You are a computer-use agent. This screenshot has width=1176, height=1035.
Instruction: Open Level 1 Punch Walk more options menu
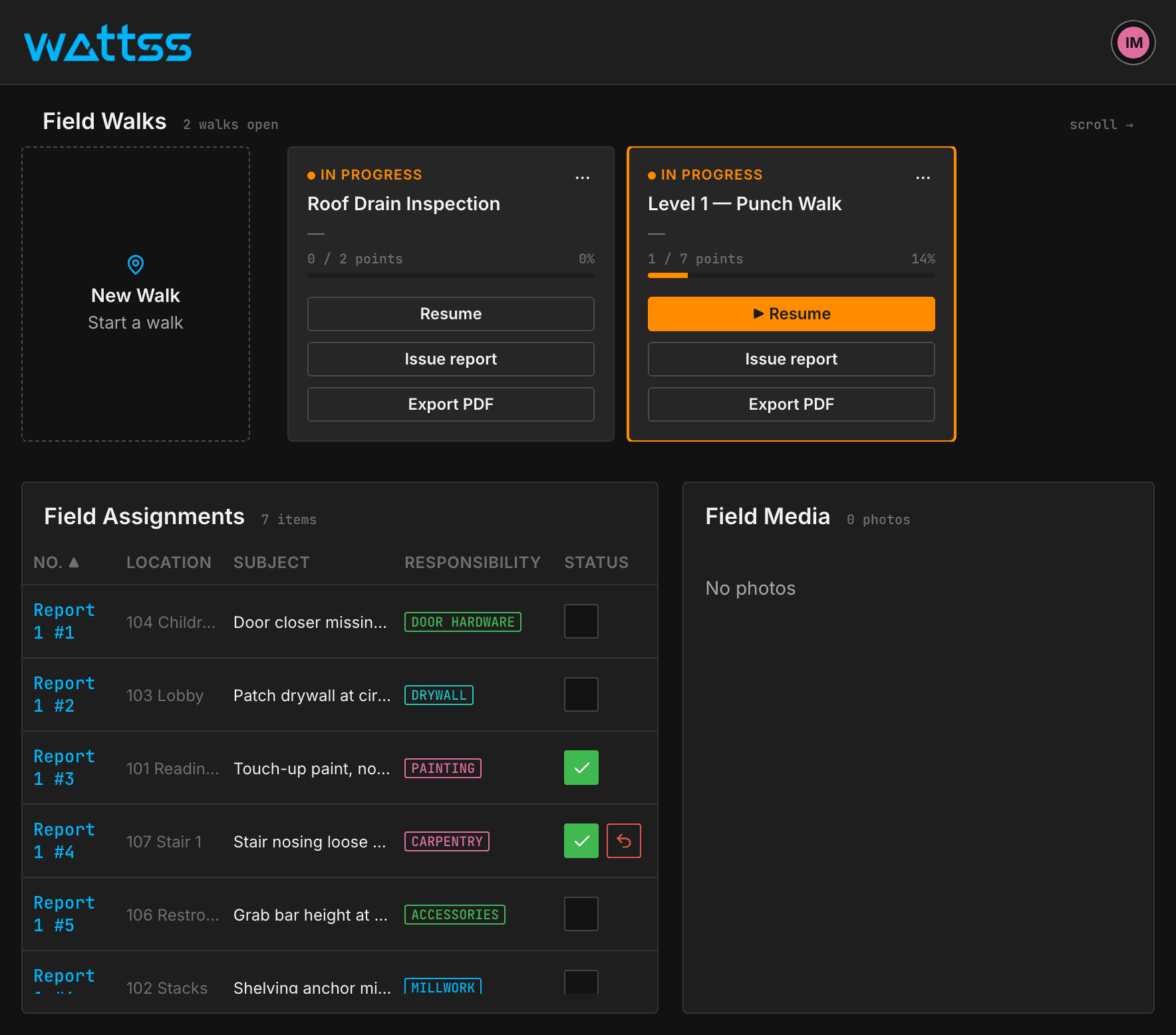click(923, 178)
